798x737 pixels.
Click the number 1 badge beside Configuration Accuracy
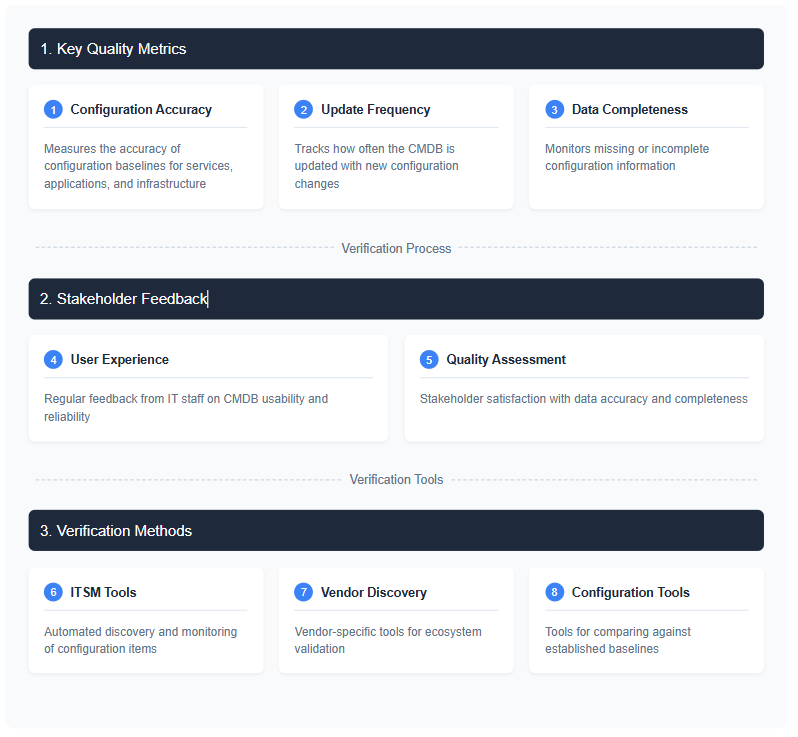(53, 110)
